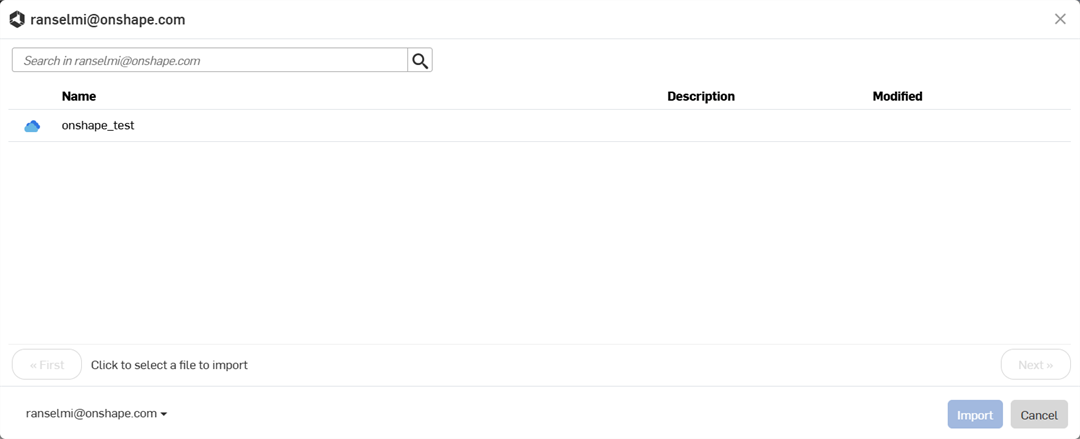Open the ranselmi@onshape.com account dropdown at bottom

(x=92, y=413)
